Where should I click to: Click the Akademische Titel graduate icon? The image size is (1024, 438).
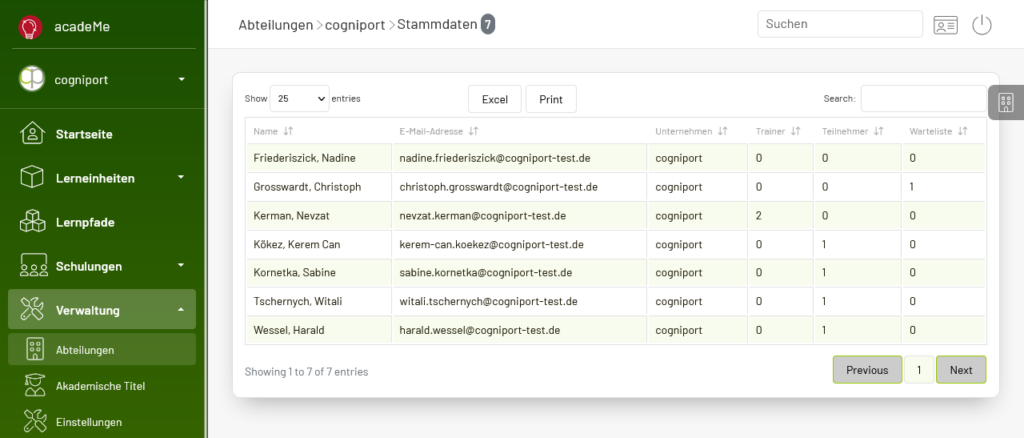[x=34, y=386]
